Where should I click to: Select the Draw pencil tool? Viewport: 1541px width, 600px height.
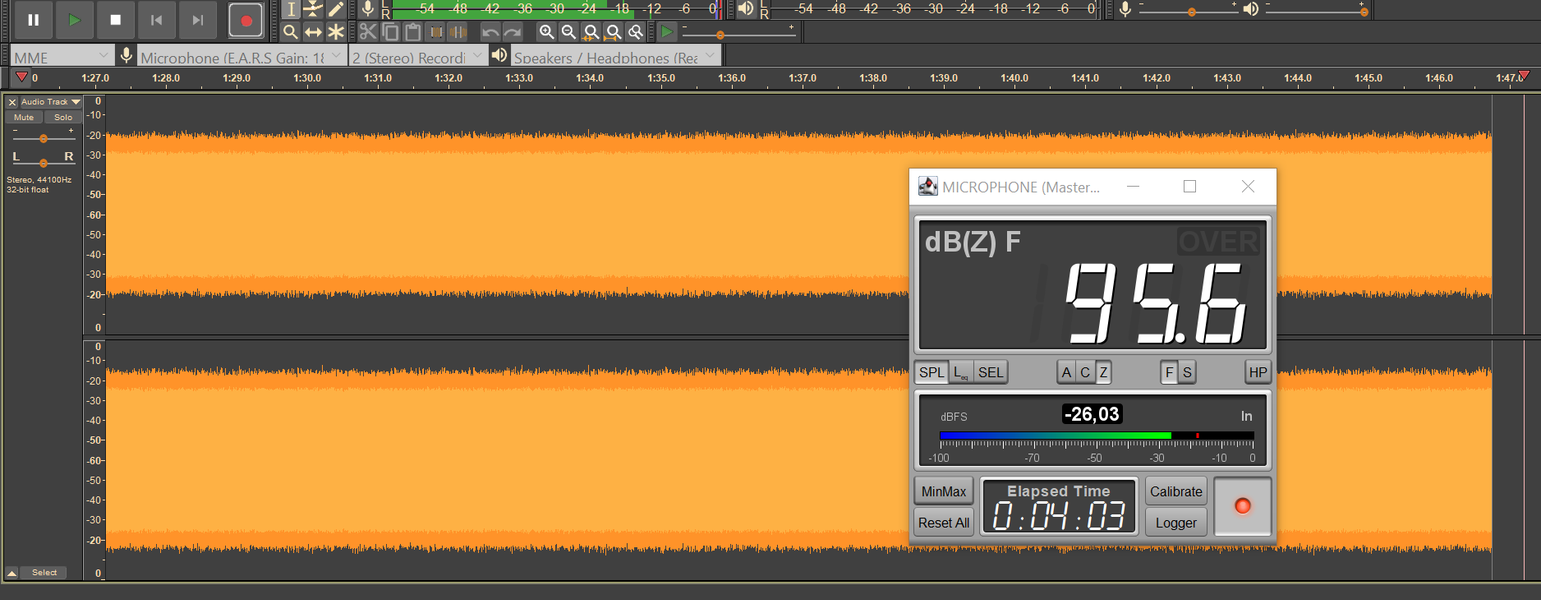[x=336, y=9]
